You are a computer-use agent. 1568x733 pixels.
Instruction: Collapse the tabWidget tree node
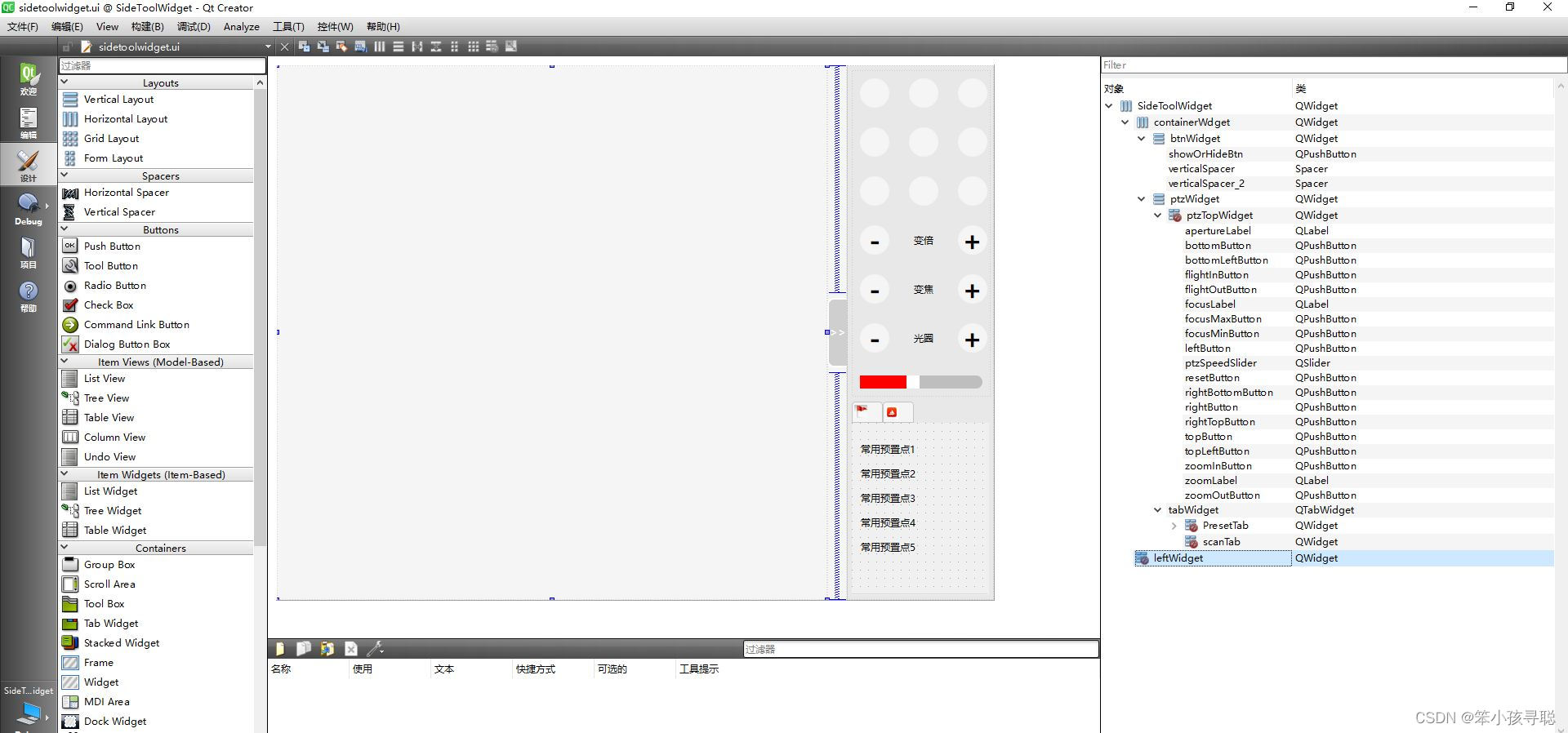pos(1158,510)
